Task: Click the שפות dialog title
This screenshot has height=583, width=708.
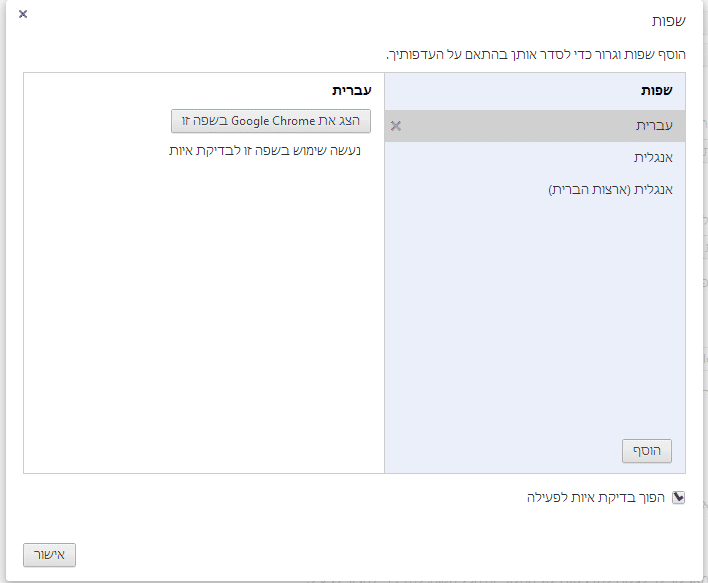Action: [x=669, y=21]
